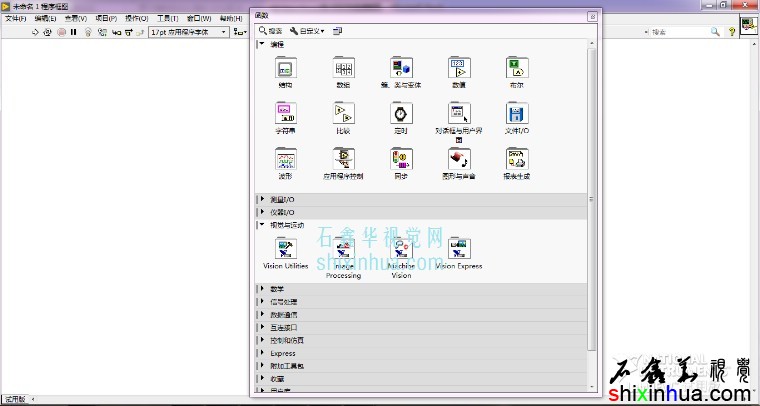760x406 pixels.
Task: Expand the 数学 (Mathematics) category
Action: [x=262, y=289]
